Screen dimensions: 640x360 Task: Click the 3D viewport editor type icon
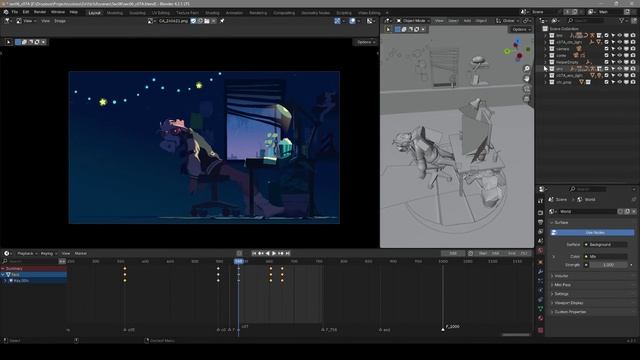tap(387, 21)
